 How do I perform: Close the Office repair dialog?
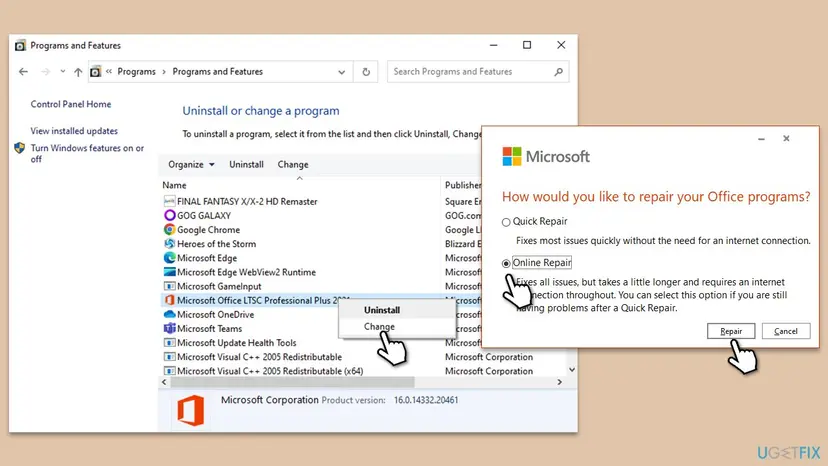[786, 138]
